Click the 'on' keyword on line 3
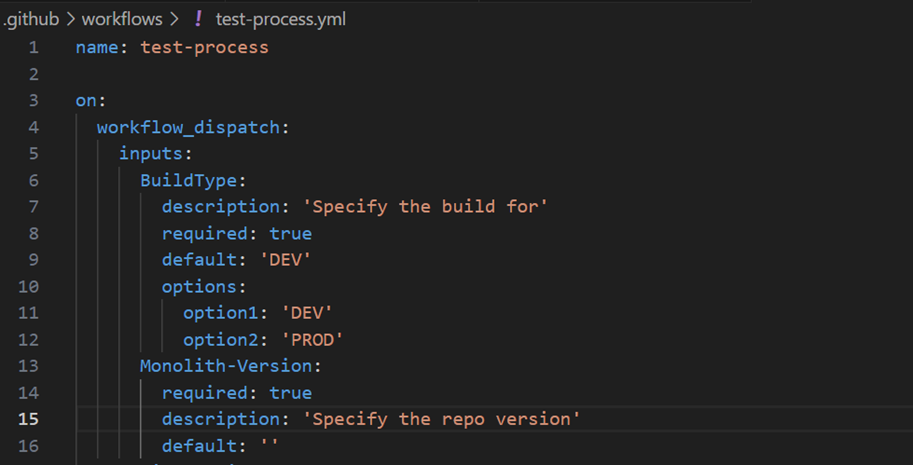 click(x=86, y=101)
